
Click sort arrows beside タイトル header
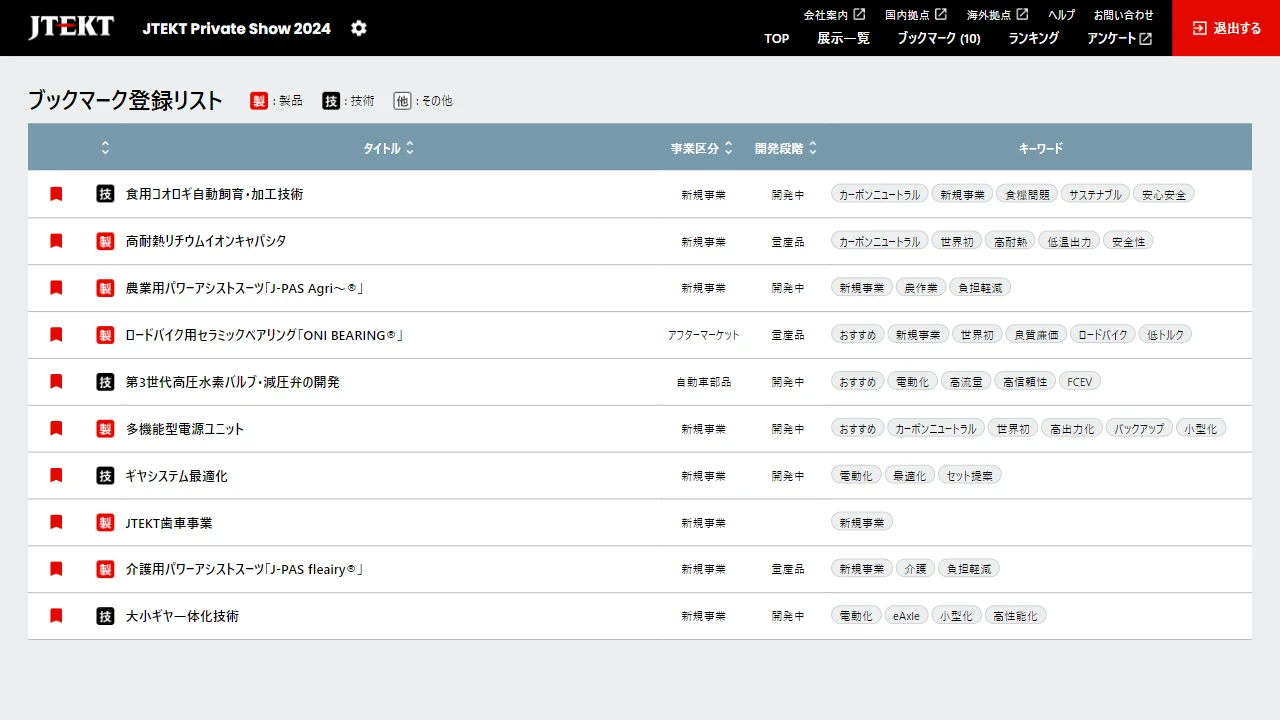point(410,148)
